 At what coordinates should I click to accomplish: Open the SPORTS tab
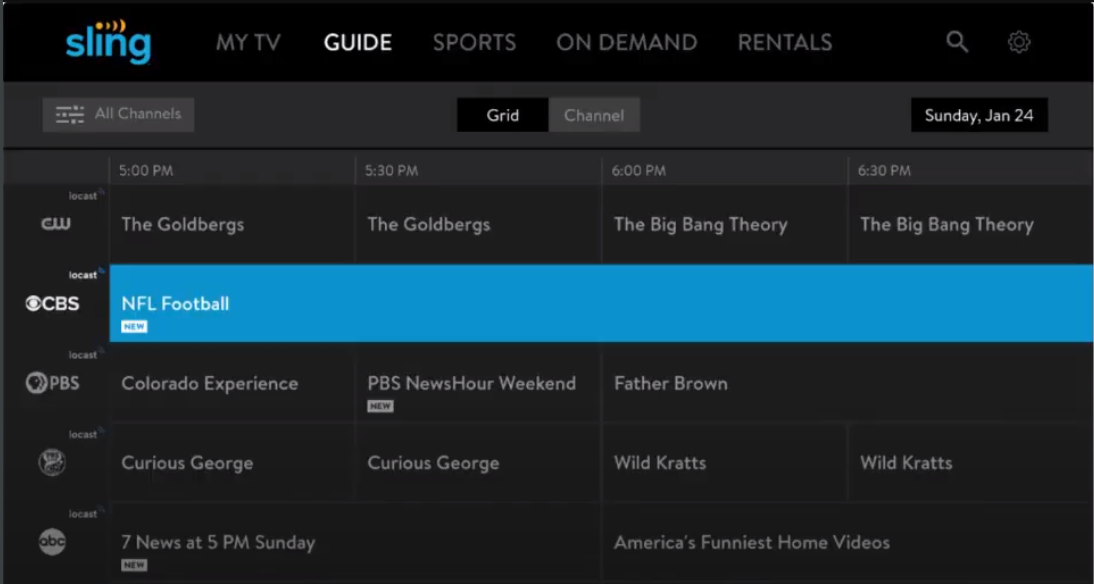pos(474,43)
